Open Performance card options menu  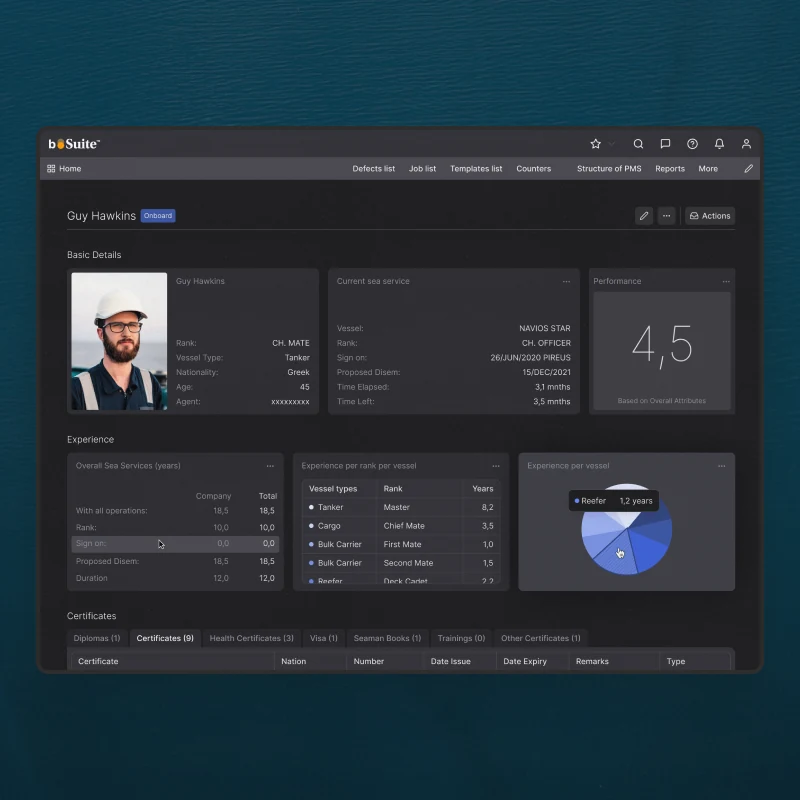point(726,282)
